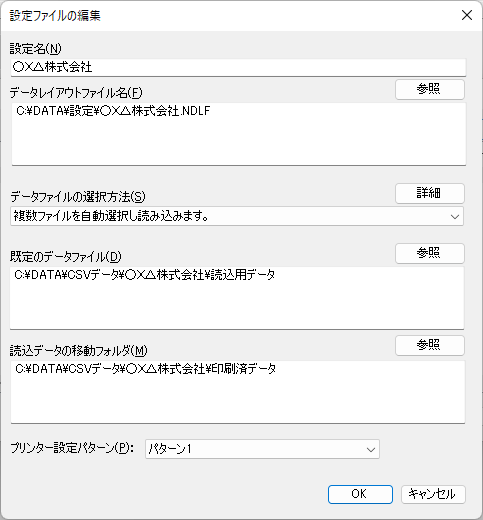Click the 設定名(N) label

coord(35,49)
